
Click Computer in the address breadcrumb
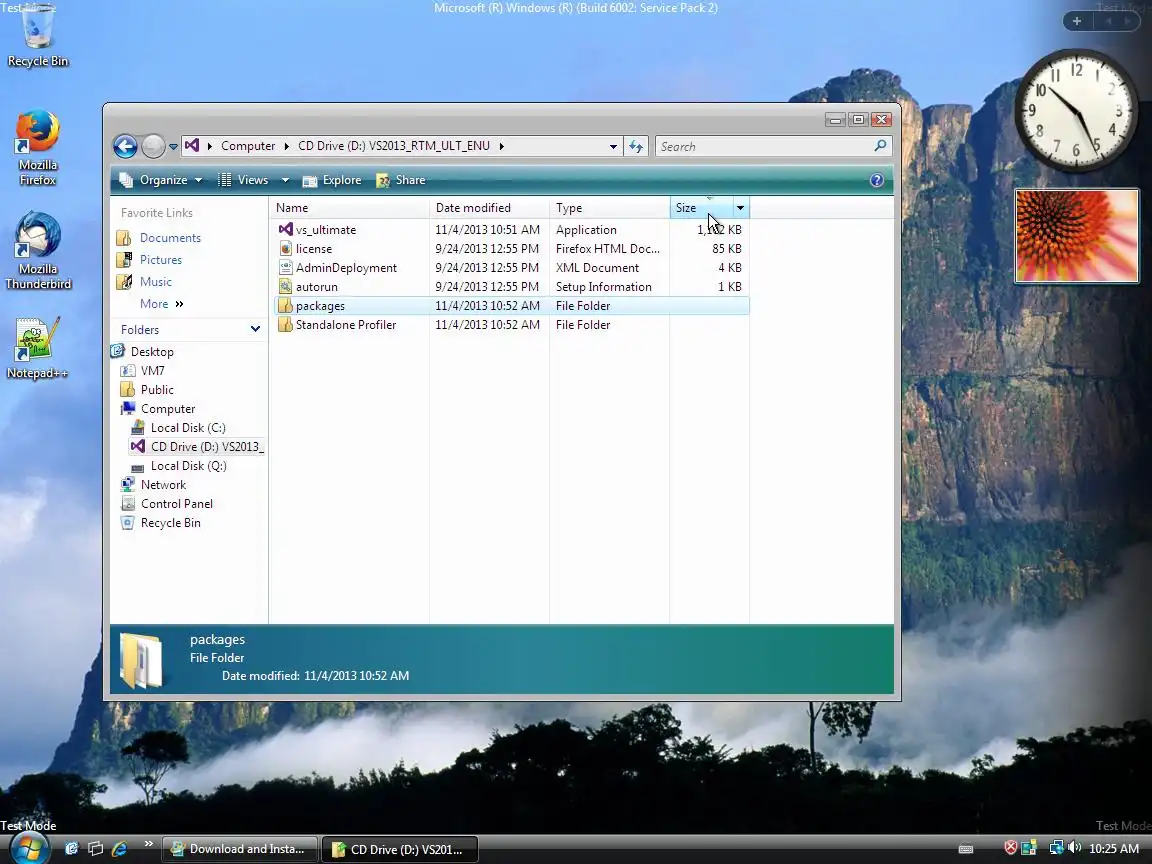point(248,146)
